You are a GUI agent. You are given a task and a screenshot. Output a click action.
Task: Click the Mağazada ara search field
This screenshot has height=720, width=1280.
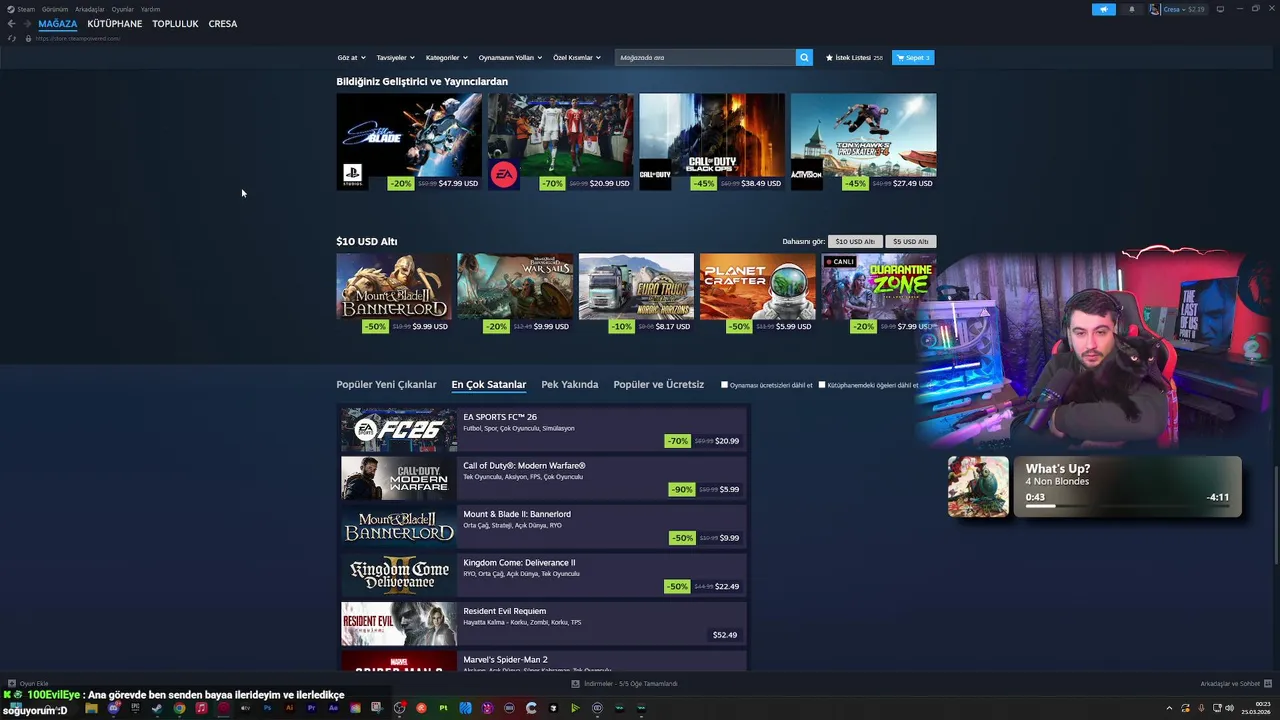(705, 57)
